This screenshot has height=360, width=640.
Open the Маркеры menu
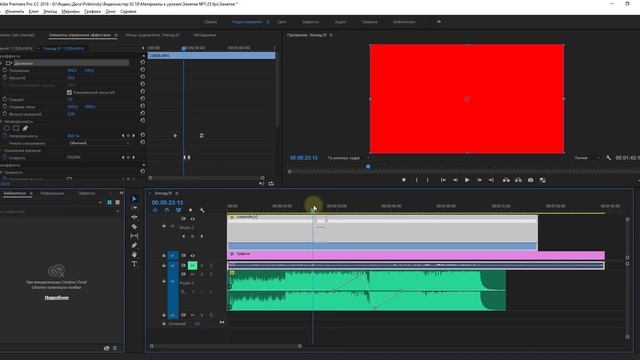71,11
